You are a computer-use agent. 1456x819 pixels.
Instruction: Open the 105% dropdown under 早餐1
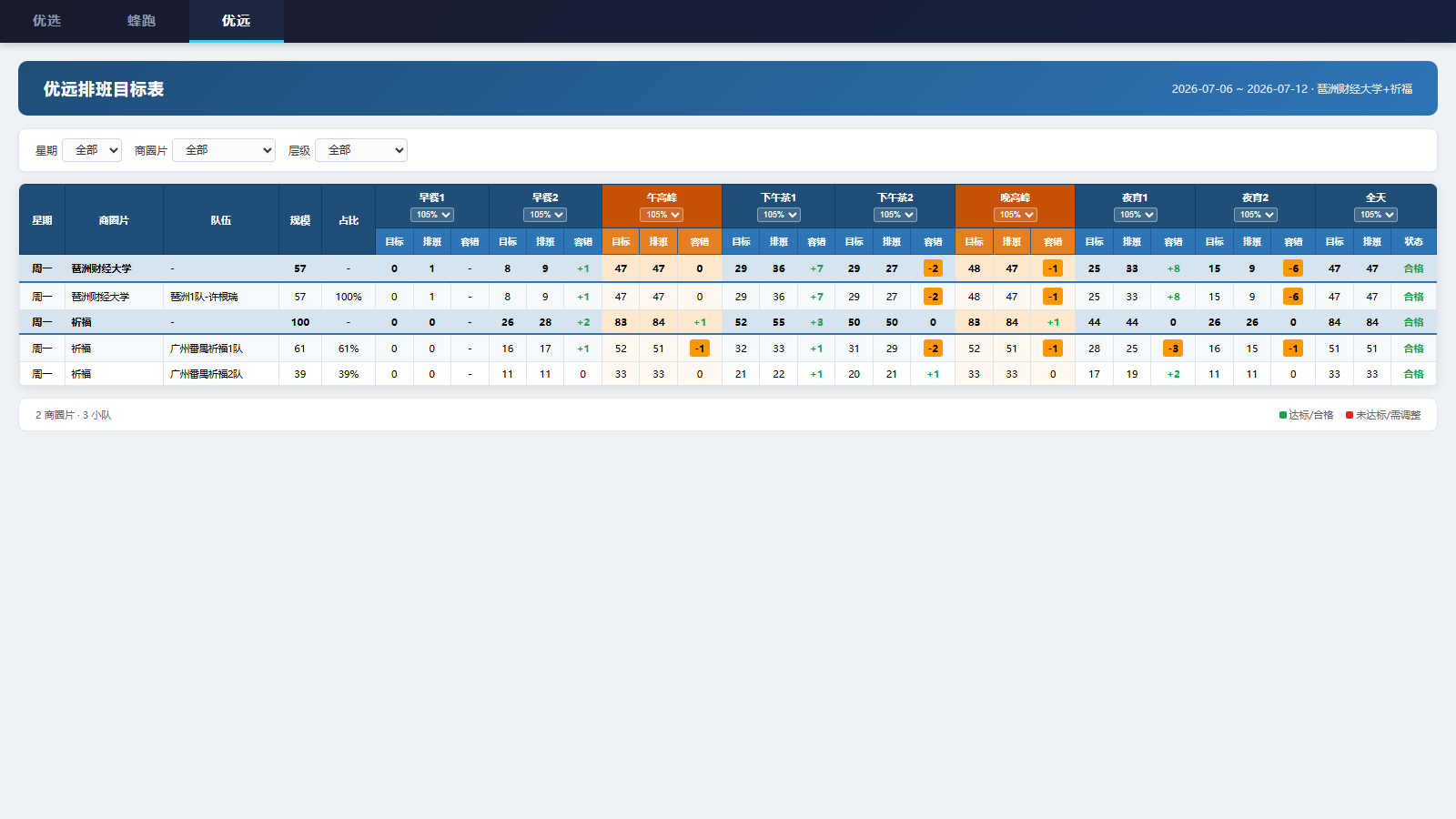point(432,215)
